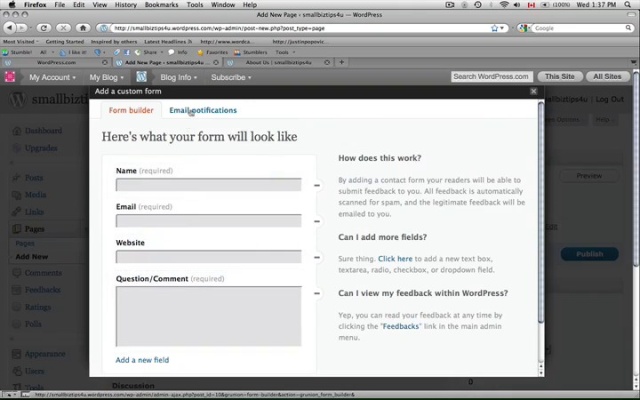Image resolution: width=640 pixels, height=400 pixels.
Task: Close the About Us browser tab
Action: point(327,62)
